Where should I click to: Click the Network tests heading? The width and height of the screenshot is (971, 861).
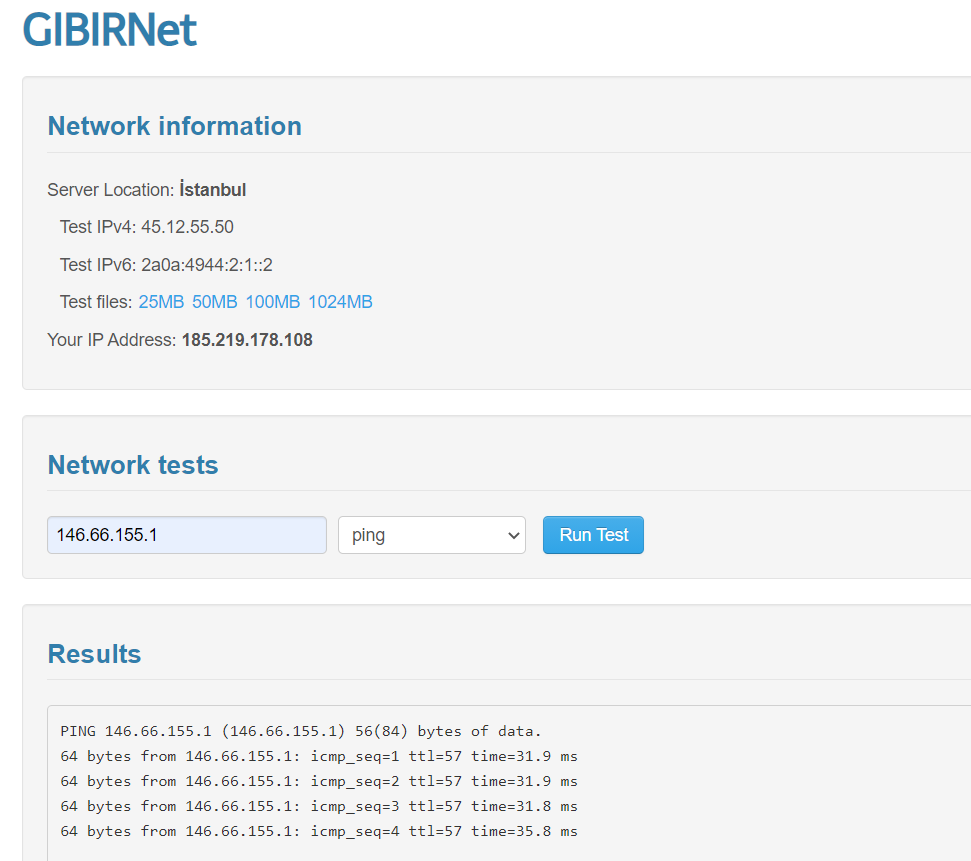(x=133, y=465)
